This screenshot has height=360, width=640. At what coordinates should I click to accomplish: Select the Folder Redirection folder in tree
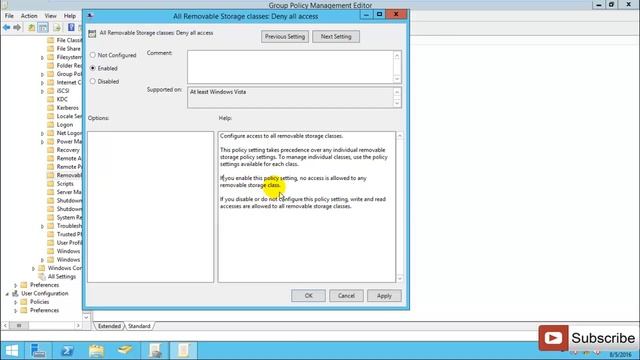pos(69,66)
